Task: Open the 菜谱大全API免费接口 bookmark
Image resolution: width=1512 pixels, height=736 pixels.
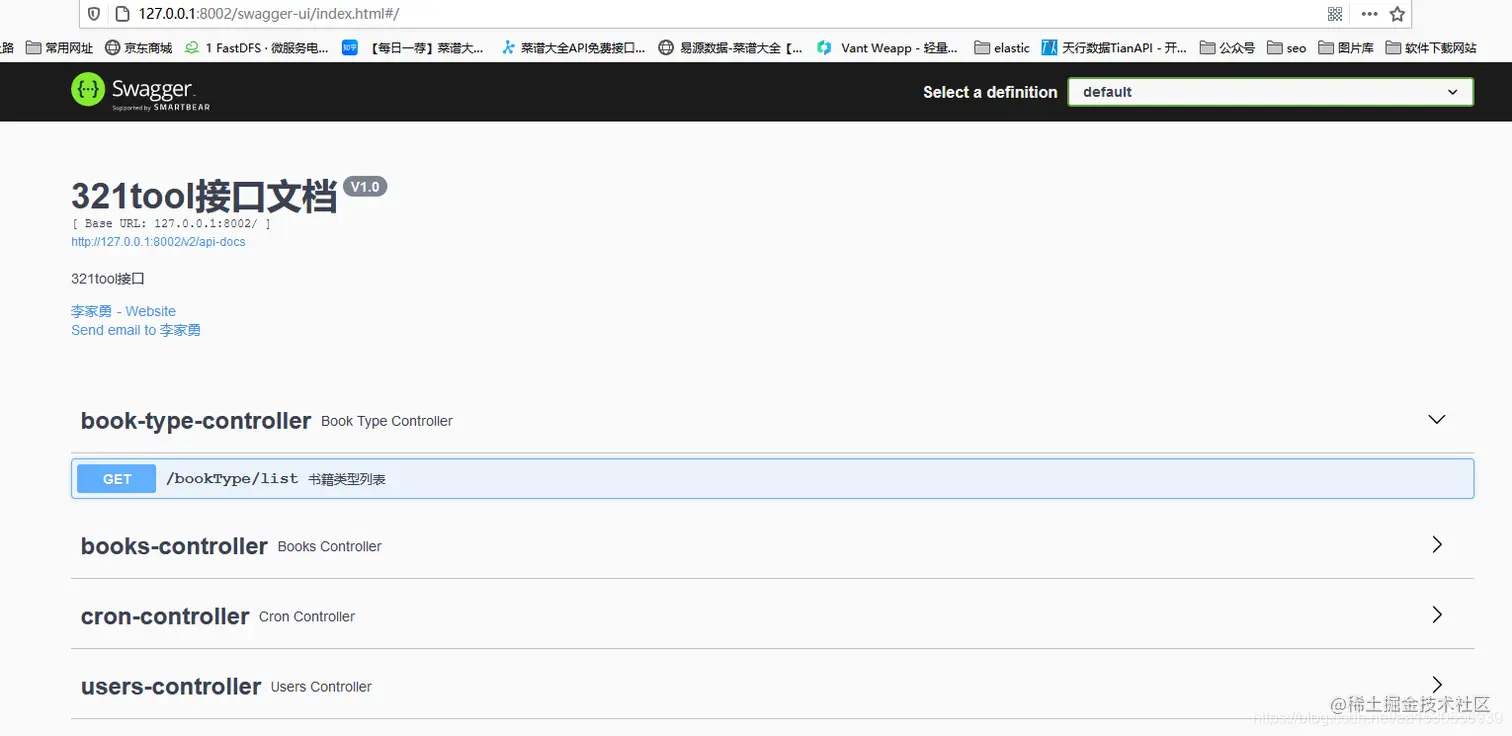Action: [573, 47]
